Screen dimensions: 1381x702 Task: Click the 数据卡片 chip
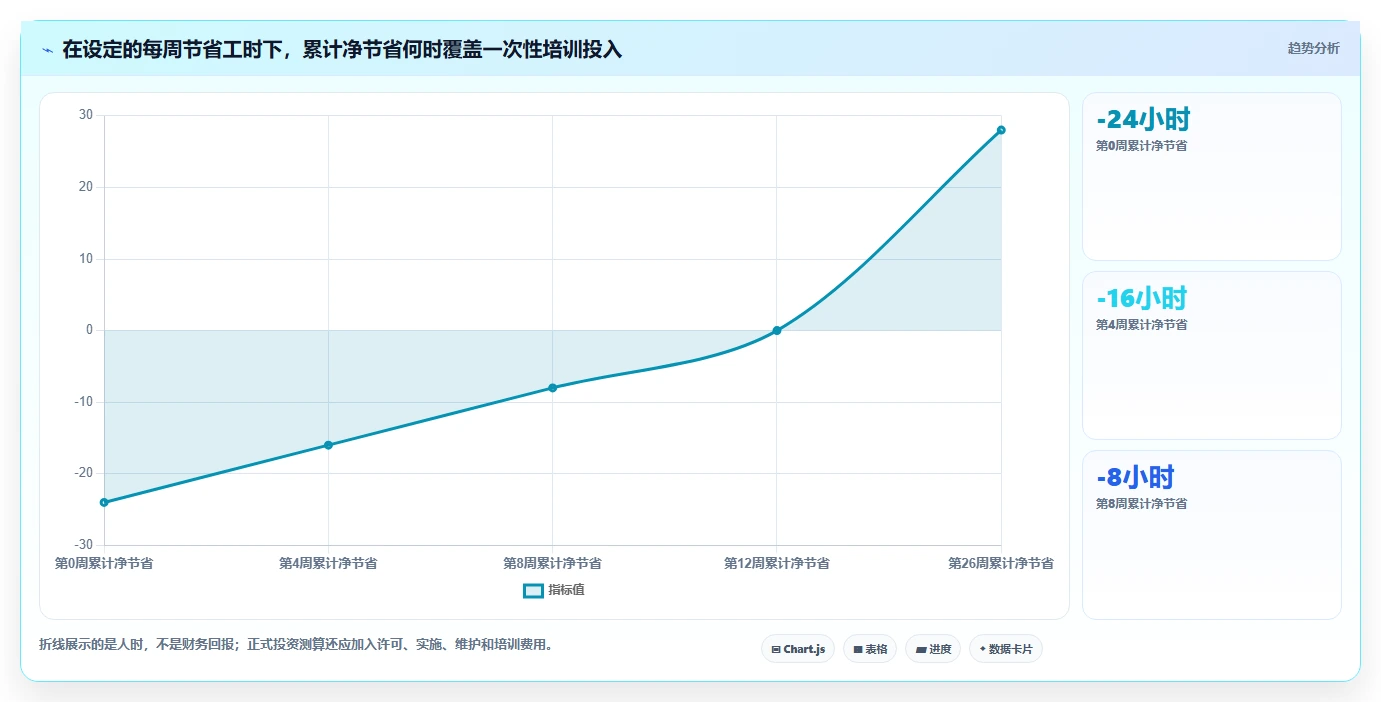1006,649
